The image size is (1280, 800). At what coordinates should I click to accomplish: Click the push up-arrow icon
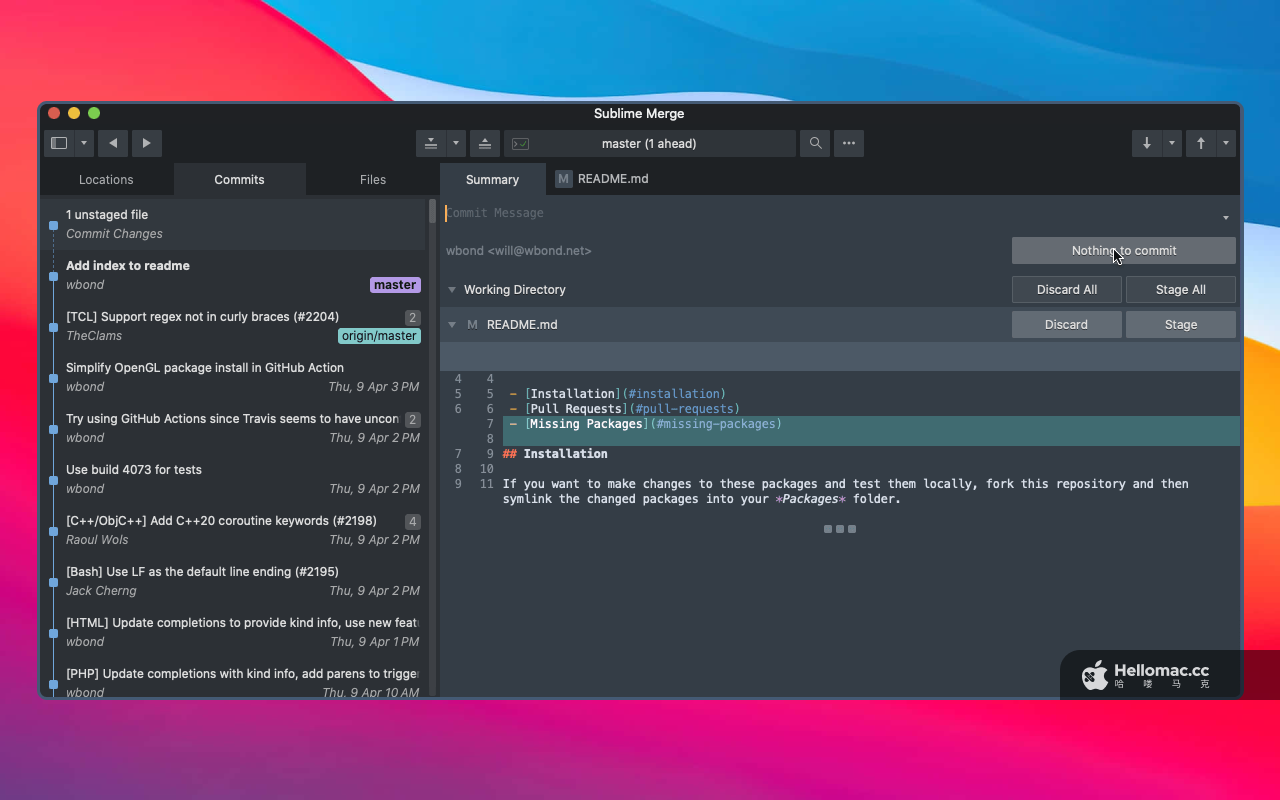coord(1201,143)
